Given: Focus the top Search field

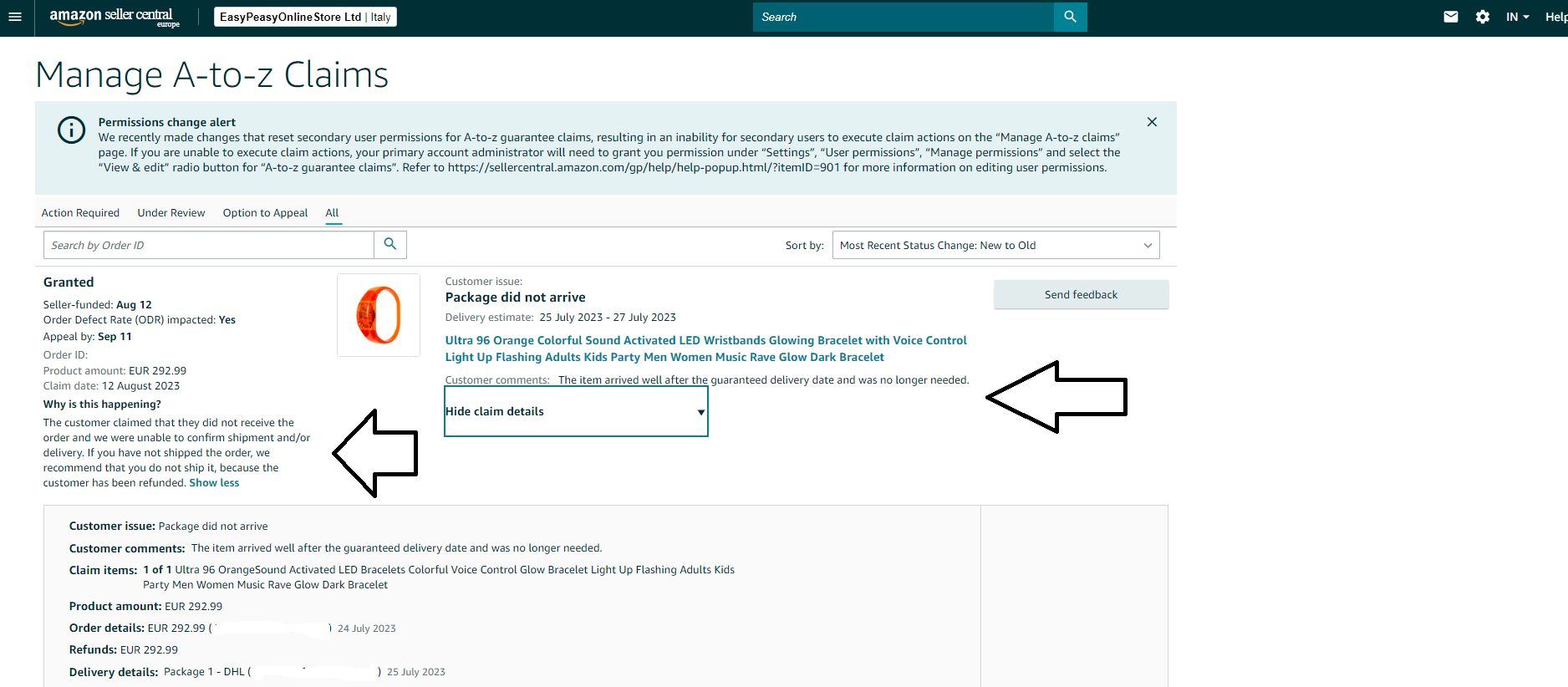Looking at the screenshot, I should tap(904, 17).
